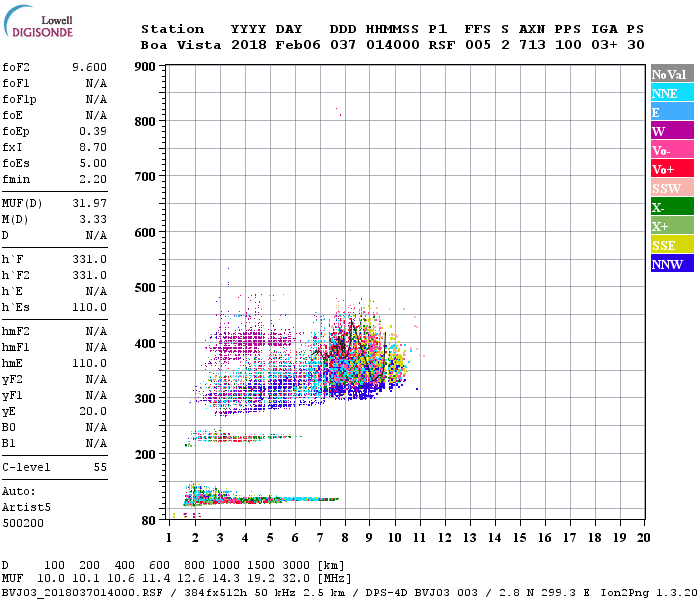Screen dimensions: 700x600
Task: Click the Artist5 auto-scaling label
Action: pyautogui.click(x=26, y=508)
